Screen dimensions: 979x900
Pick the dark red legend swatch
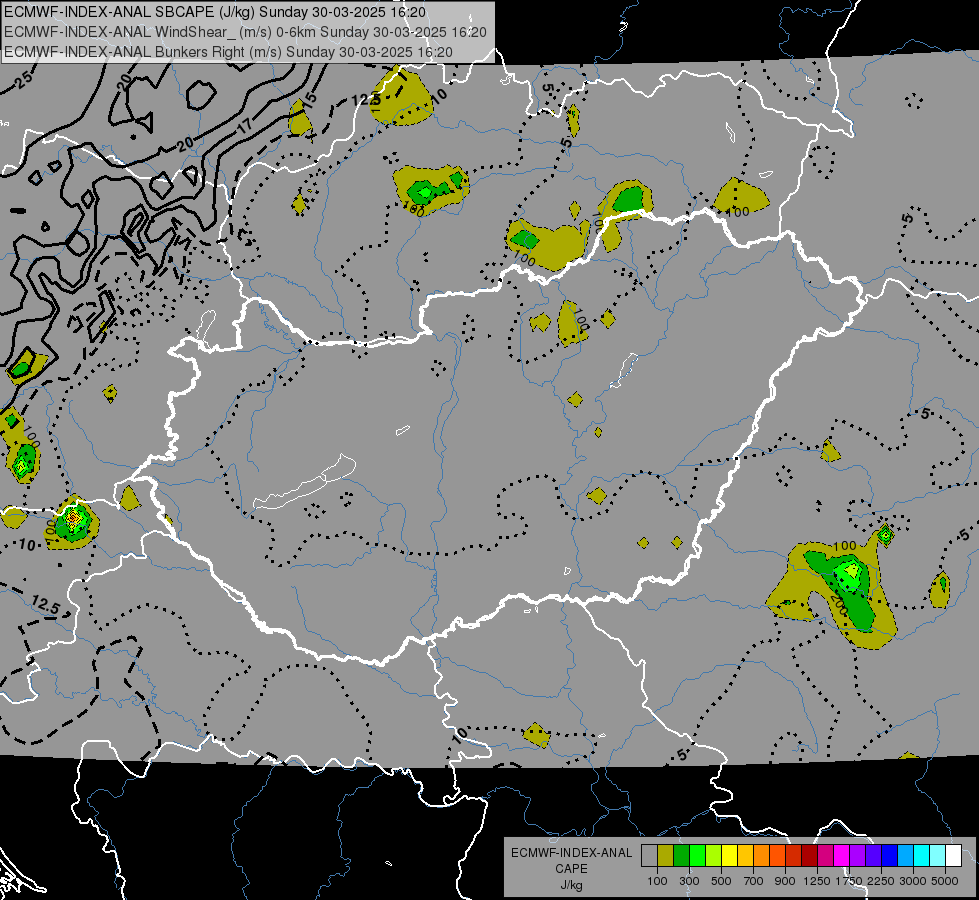810,855
